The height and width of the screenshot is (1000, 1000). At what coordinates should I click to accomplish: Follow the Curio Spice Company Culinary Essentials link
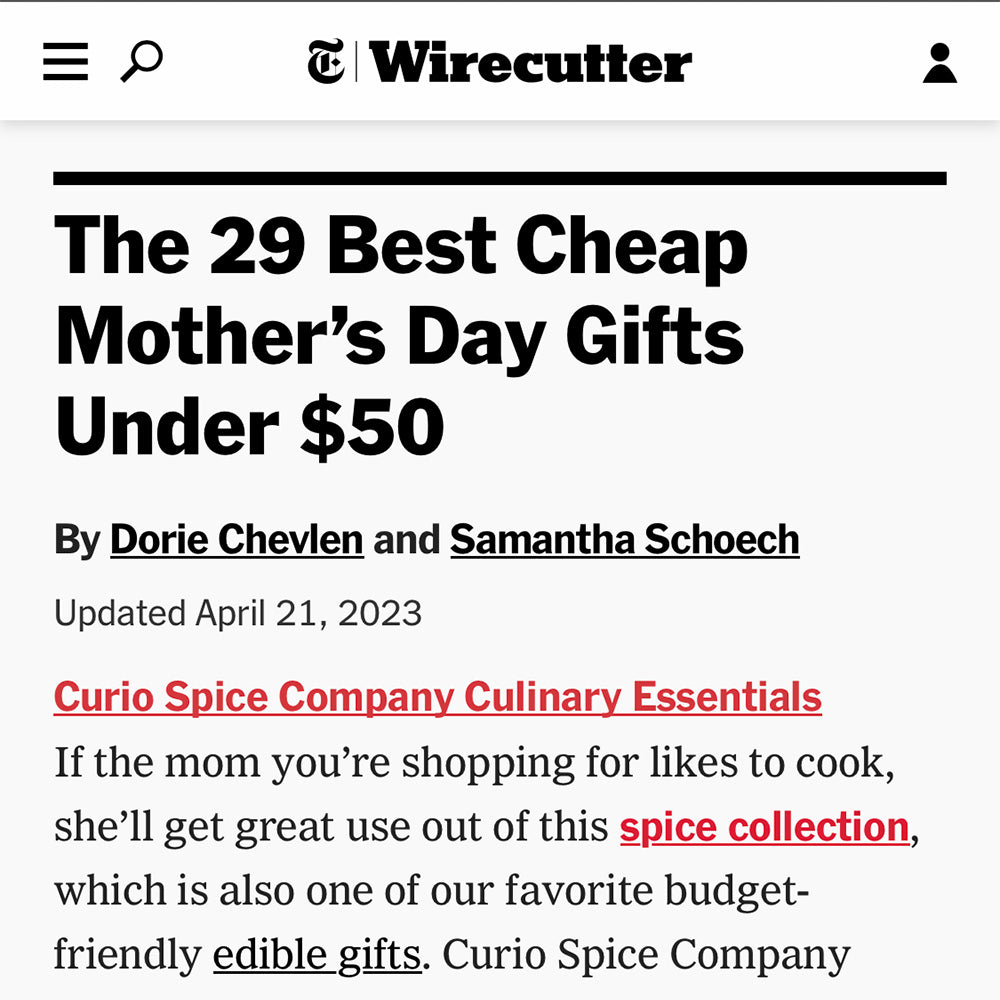(437, 697)
